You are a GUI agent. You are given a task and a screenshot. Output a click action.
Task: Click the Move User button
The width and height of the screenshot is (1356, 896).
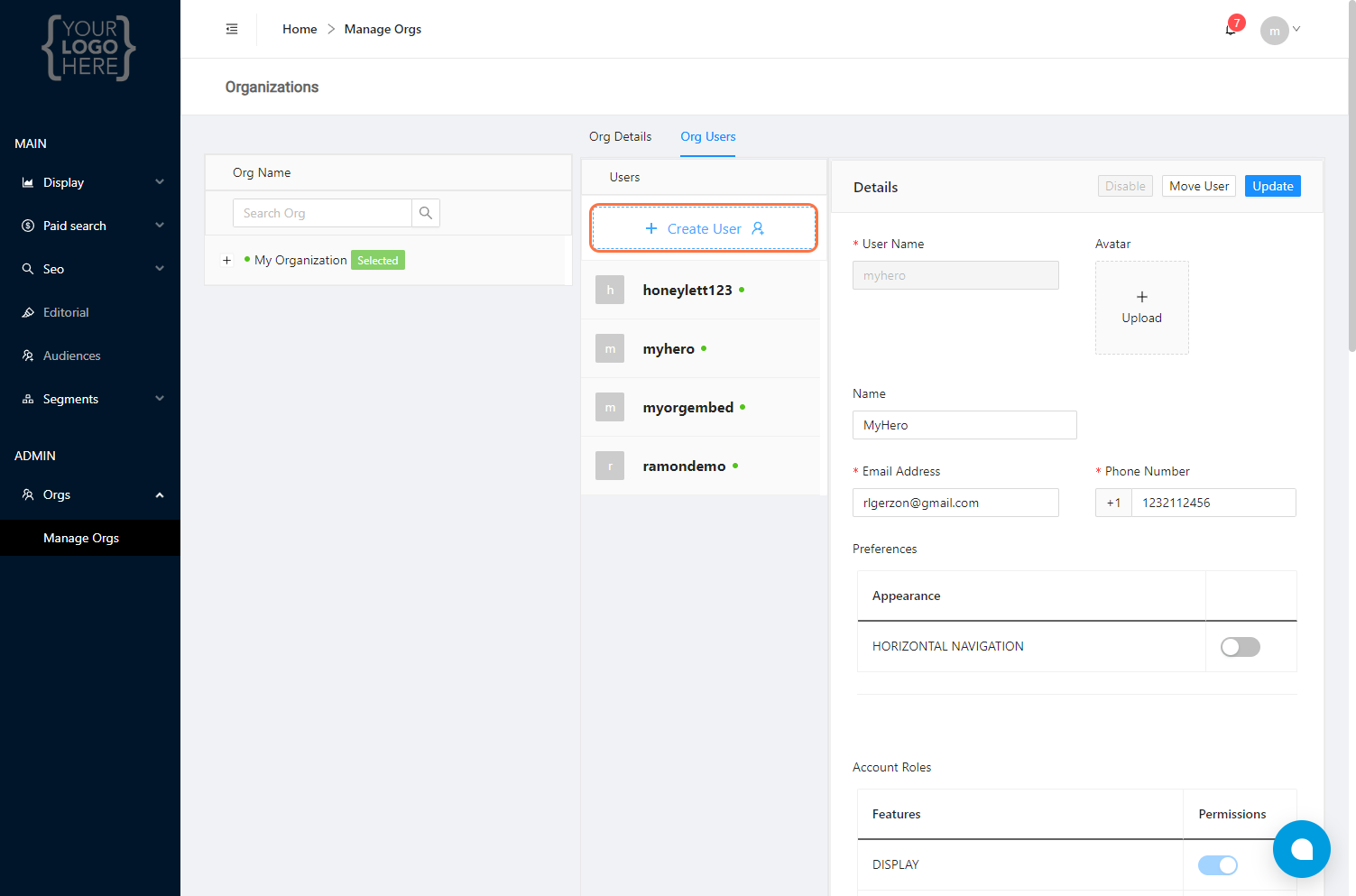click(x=1198, y=186)
